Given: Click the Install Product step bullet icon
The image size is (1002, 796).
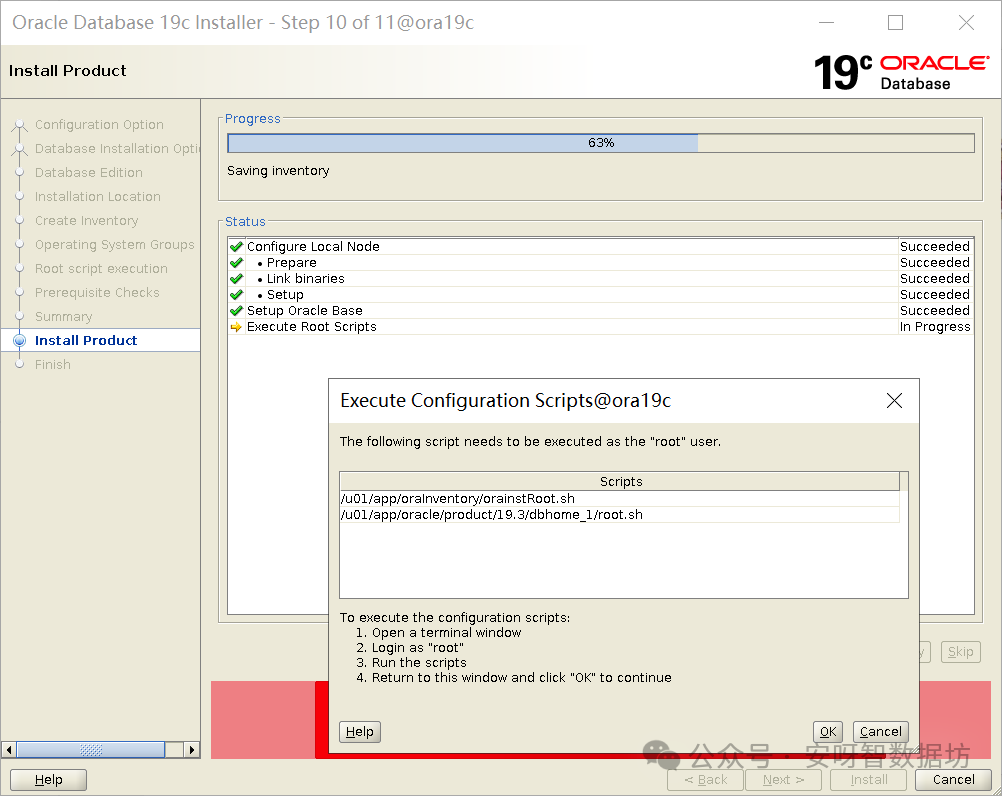Looking at the screenshot, I should (20, 341).
